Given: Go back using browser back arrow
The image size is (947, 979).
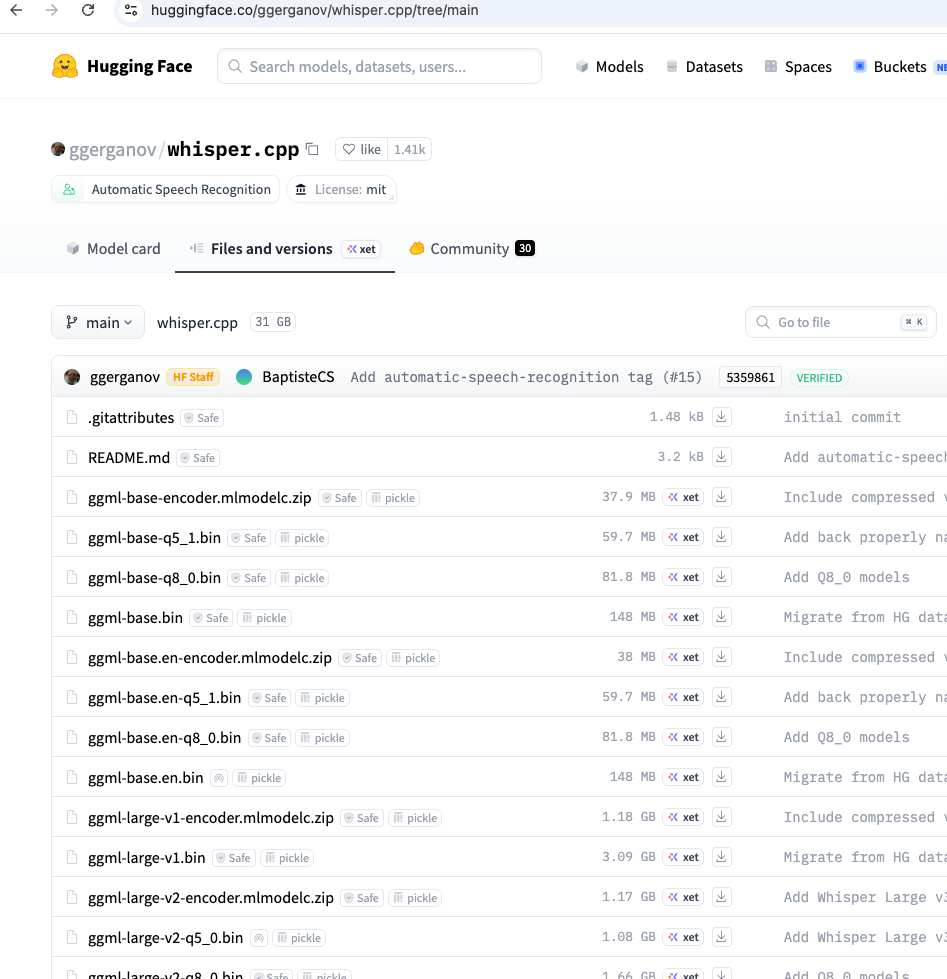Looking at the screenshot, I should click(16, 10).
